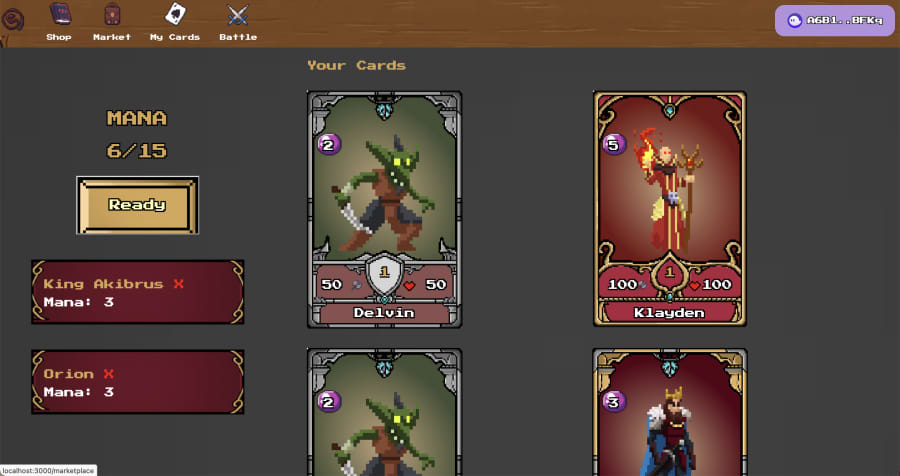Screen dimensions: 900x476
Task: Remove Orion with the red X
Action: [x=108, y=374]
